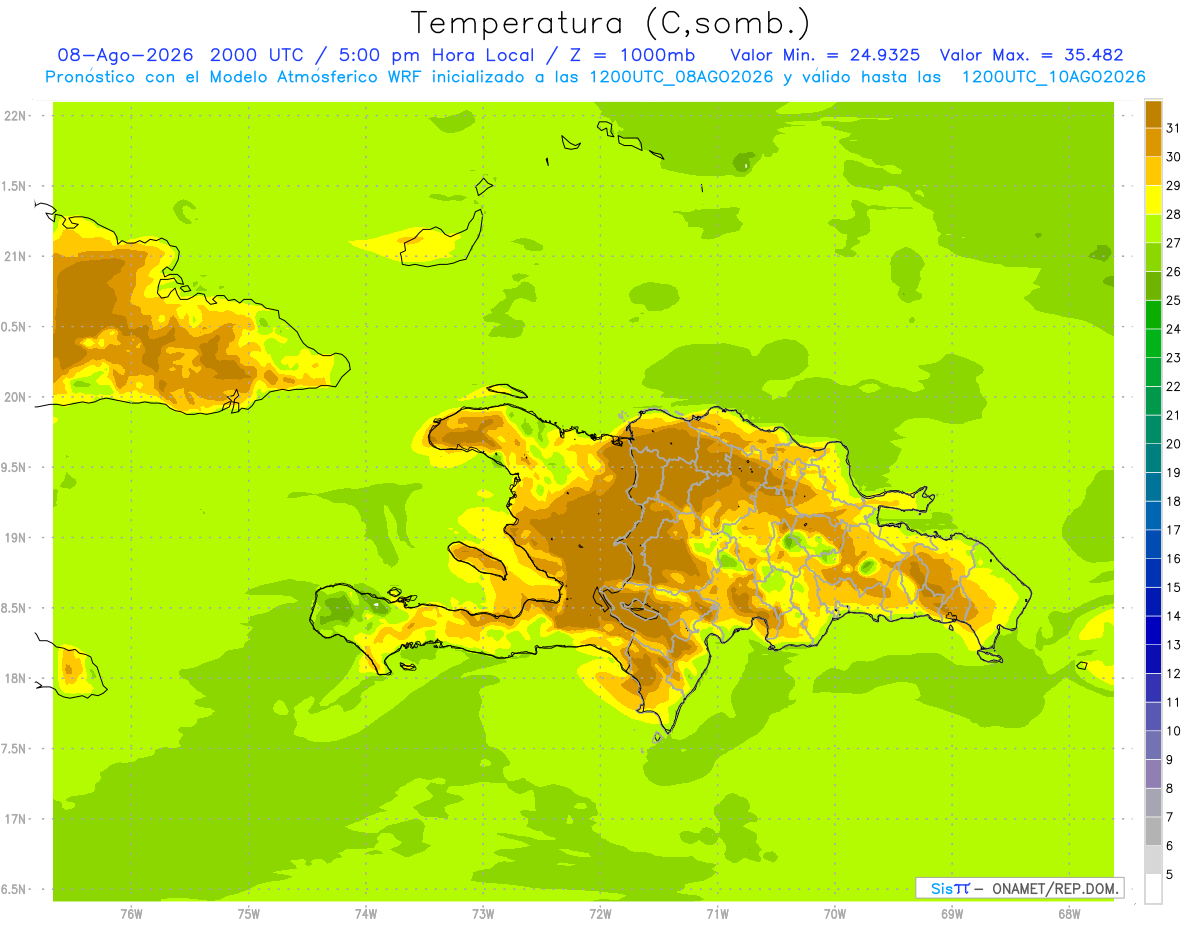
Task: Click the lime legend swatch between 27 and 28
Action: [1153, 228]
